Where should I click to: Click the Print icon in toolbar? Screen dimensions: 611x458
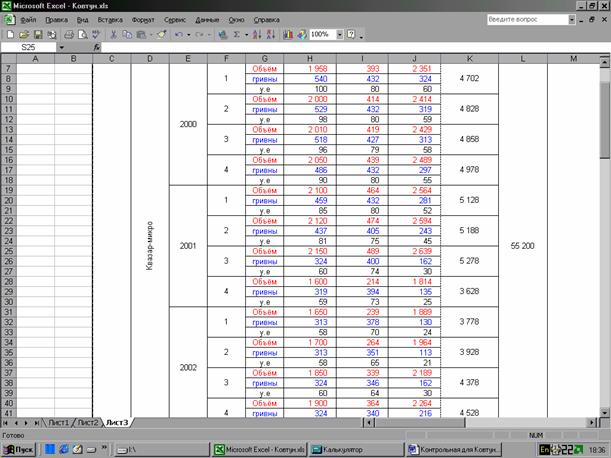68,34
